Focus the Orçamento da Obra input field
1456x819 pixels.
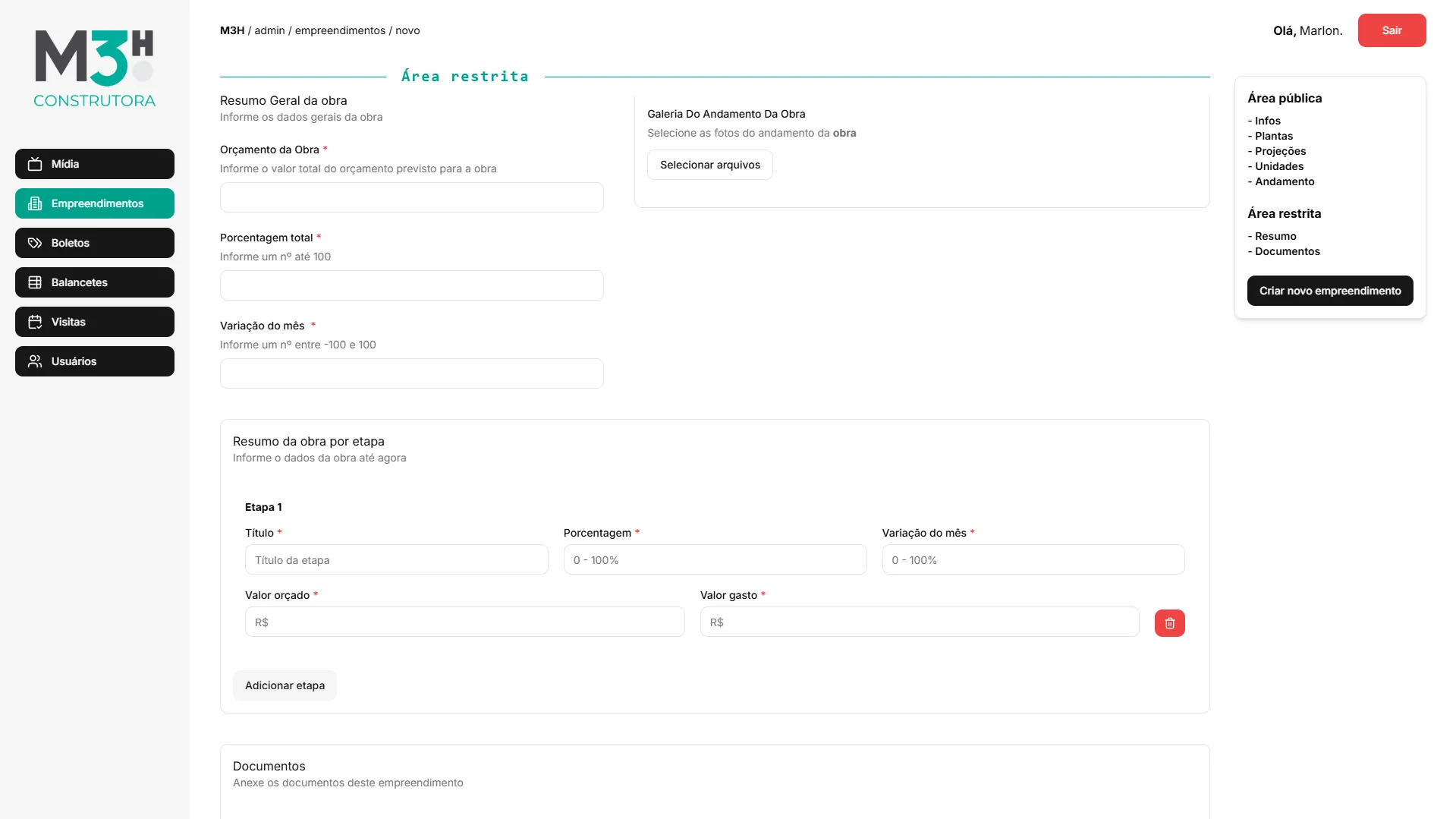(411, 197)
